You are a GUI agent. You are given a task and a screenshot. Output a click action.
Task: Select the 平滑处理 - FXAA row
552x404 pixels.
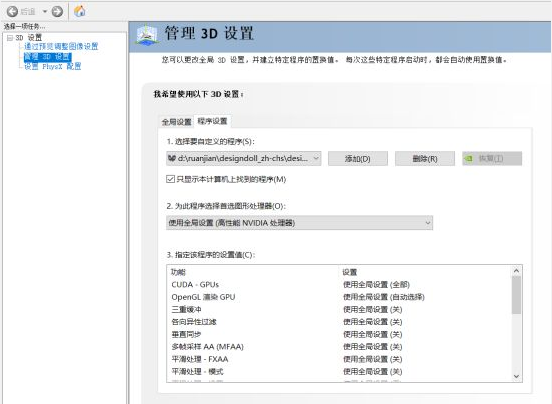click(x=339, y=359)
